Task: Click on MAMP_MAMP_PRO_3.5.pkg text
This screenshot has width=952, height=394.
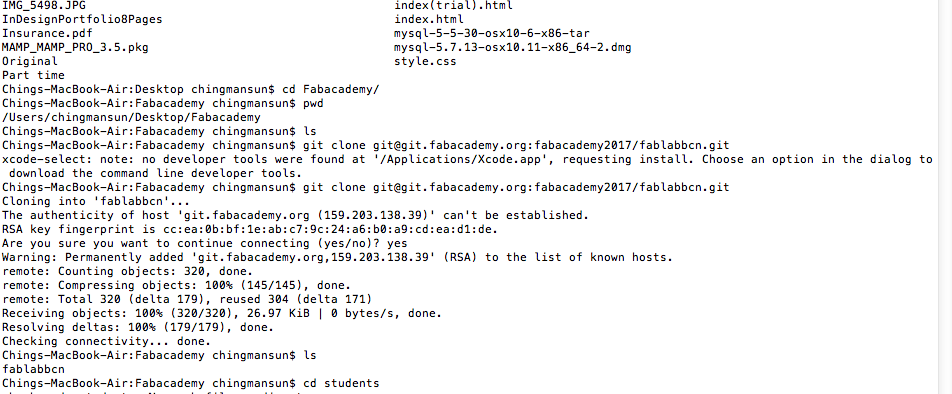Action: pyautogui.click(x=75, y=47)
